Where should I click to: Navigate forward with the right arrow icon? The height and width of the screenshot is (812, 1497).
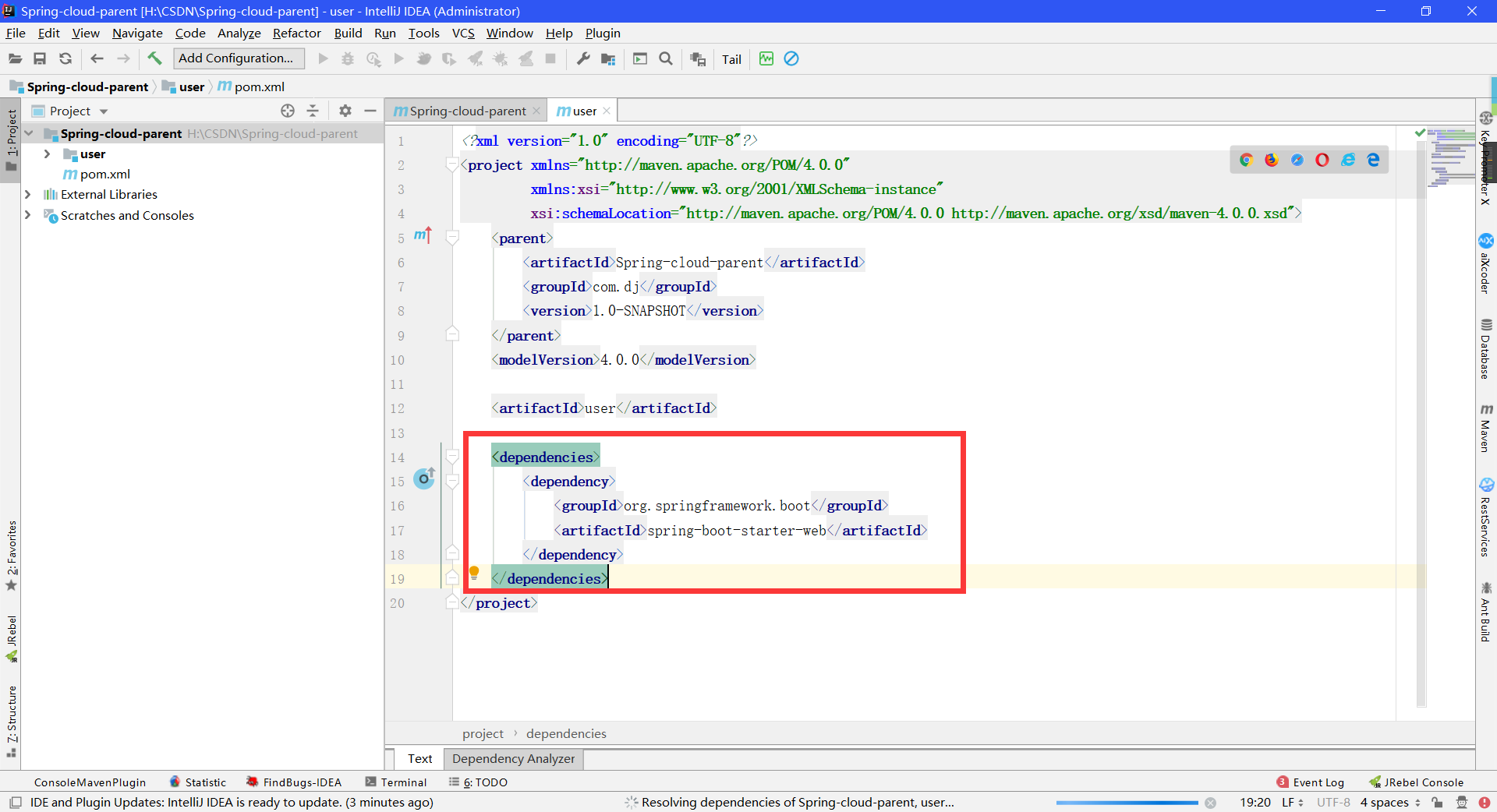tap(123, 58)
